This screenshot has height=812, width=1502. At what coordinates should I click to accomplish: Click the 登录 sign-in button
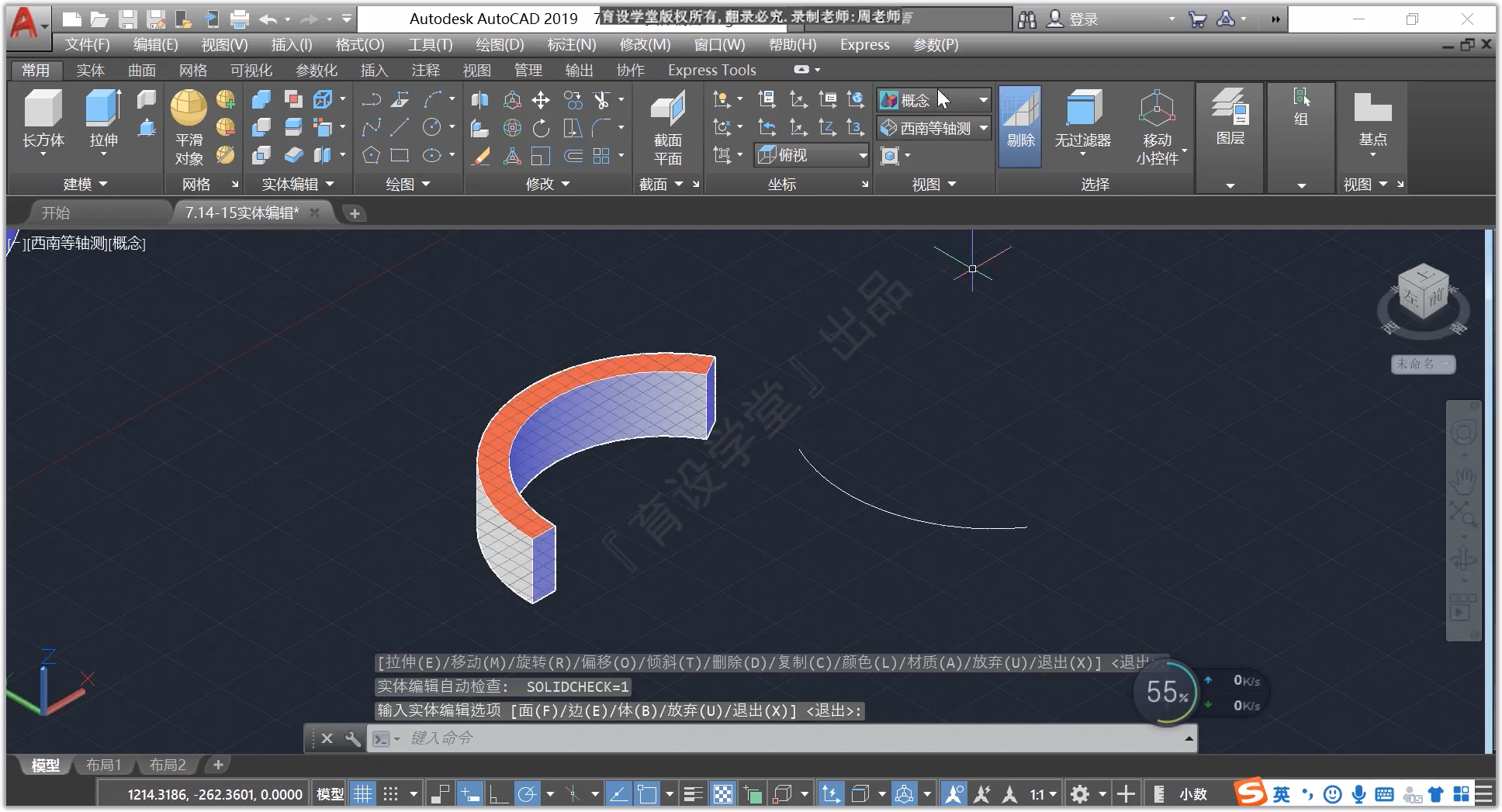point(1073,19)
